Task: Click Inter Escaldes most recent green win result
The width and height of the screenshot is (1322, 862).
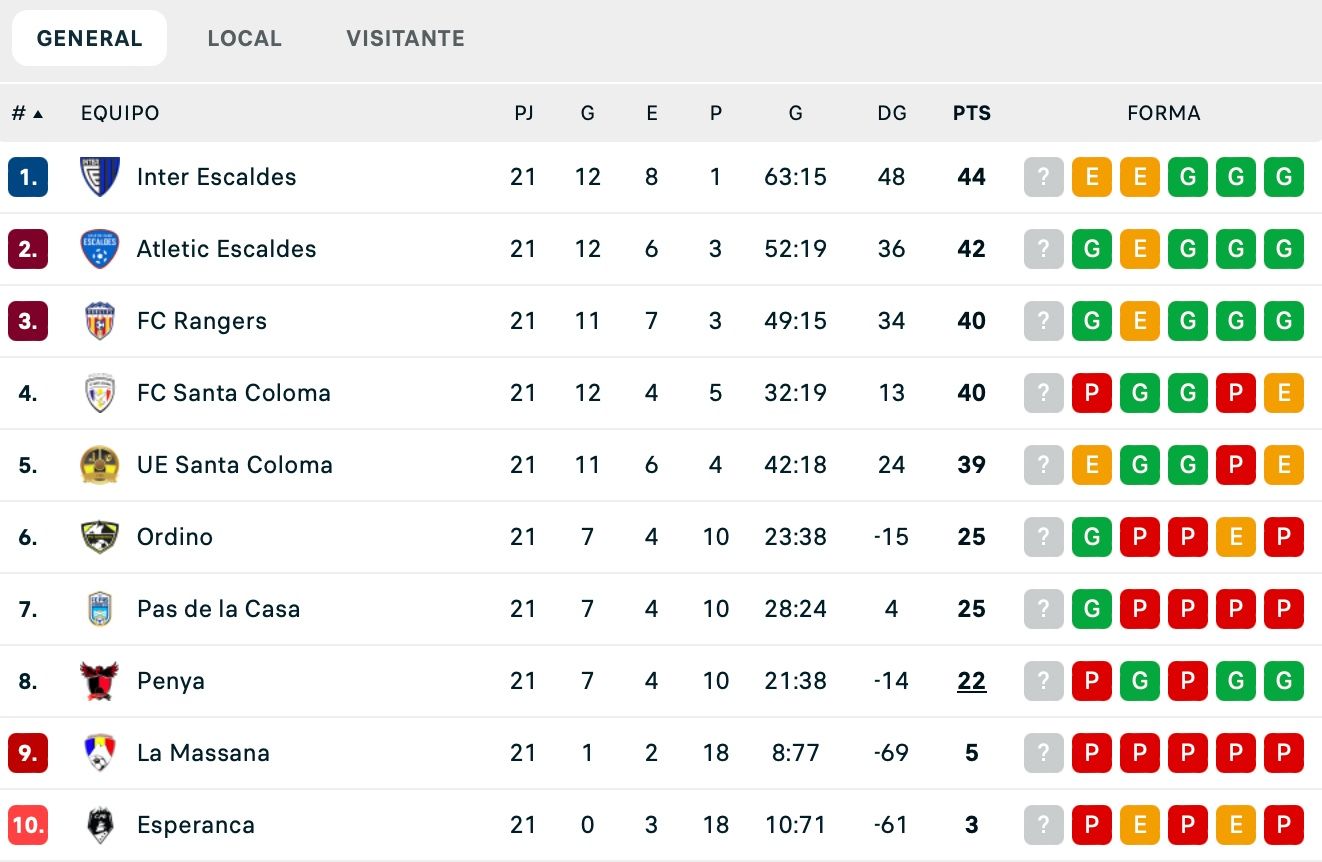Action: pos(1283,177)
